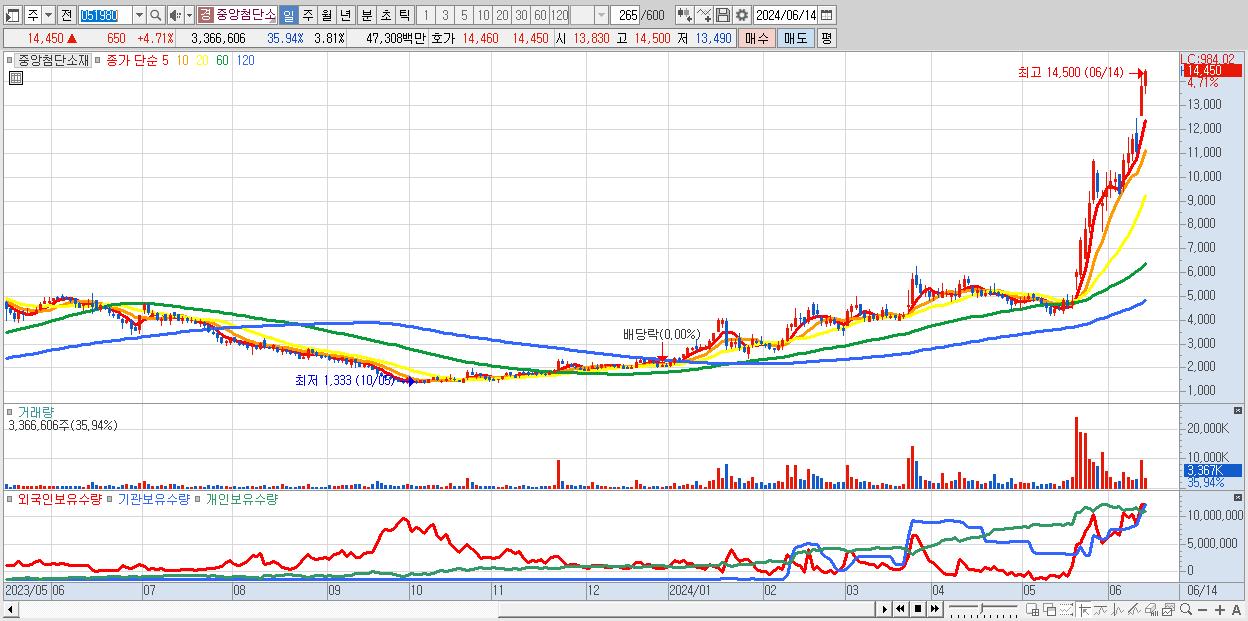Open the dropdown arrow next to 주
Image resolution: width=1248 pixels, height=621 pixels.
(48, 15)
